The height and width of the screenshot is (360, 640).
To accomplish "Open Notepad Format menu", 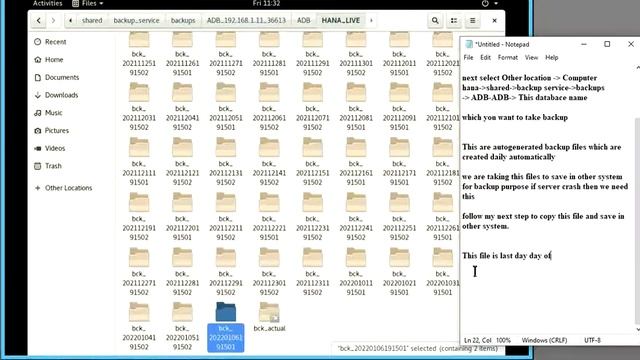I will tap(508, 58).
